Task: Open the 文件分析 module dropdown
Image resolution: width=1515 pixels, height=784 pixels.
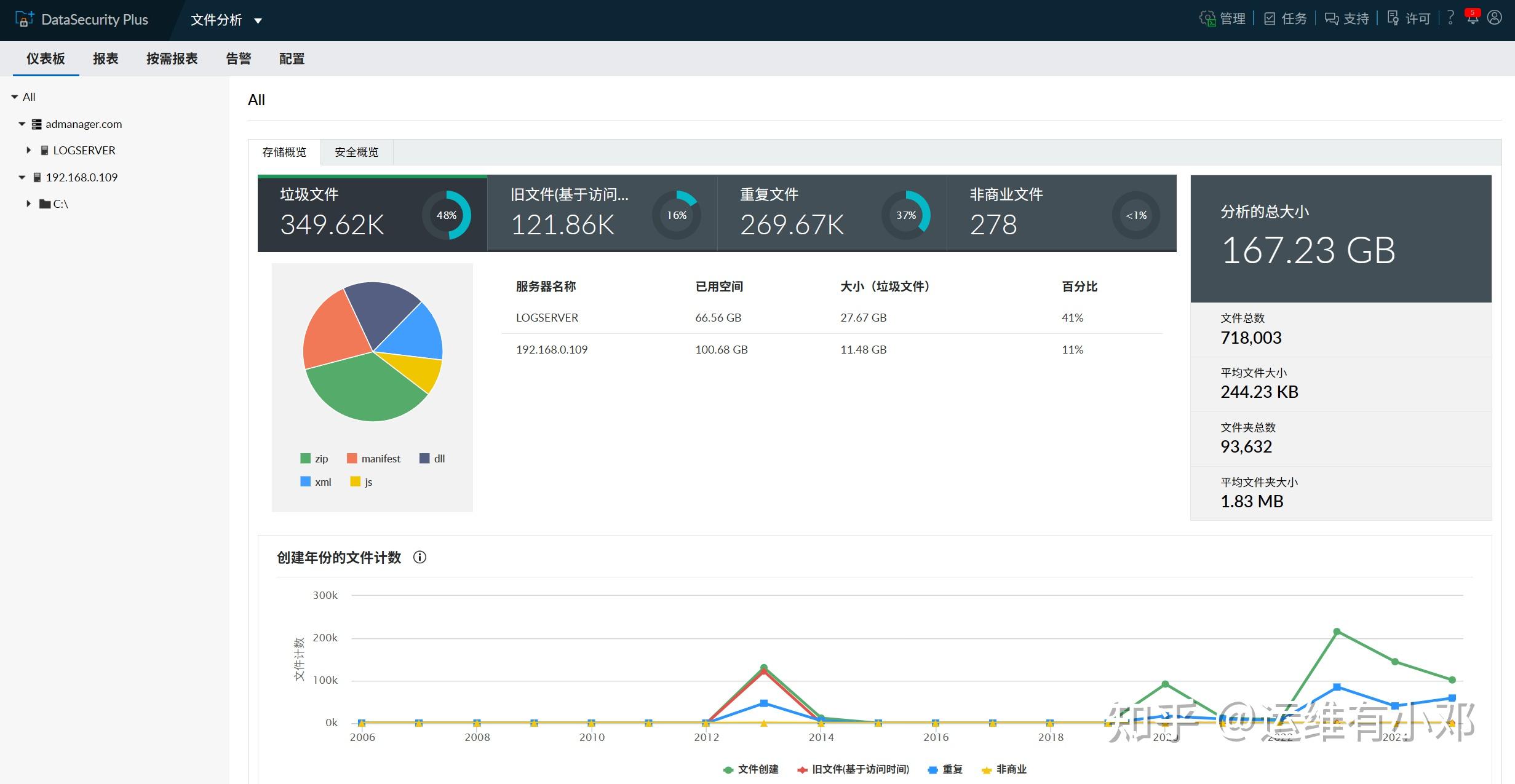Action: pyautogui.click(x=225, y=20)
